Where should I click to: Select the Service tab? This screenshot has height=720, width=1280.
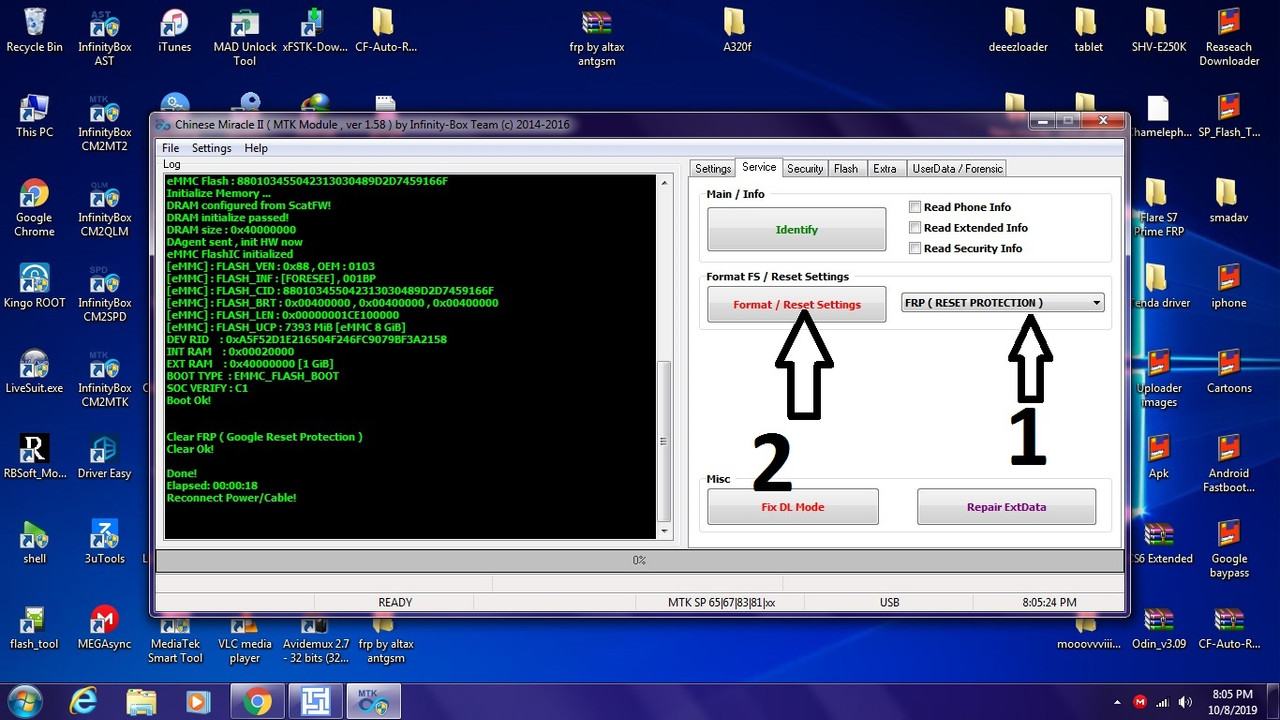pos(759,167)
